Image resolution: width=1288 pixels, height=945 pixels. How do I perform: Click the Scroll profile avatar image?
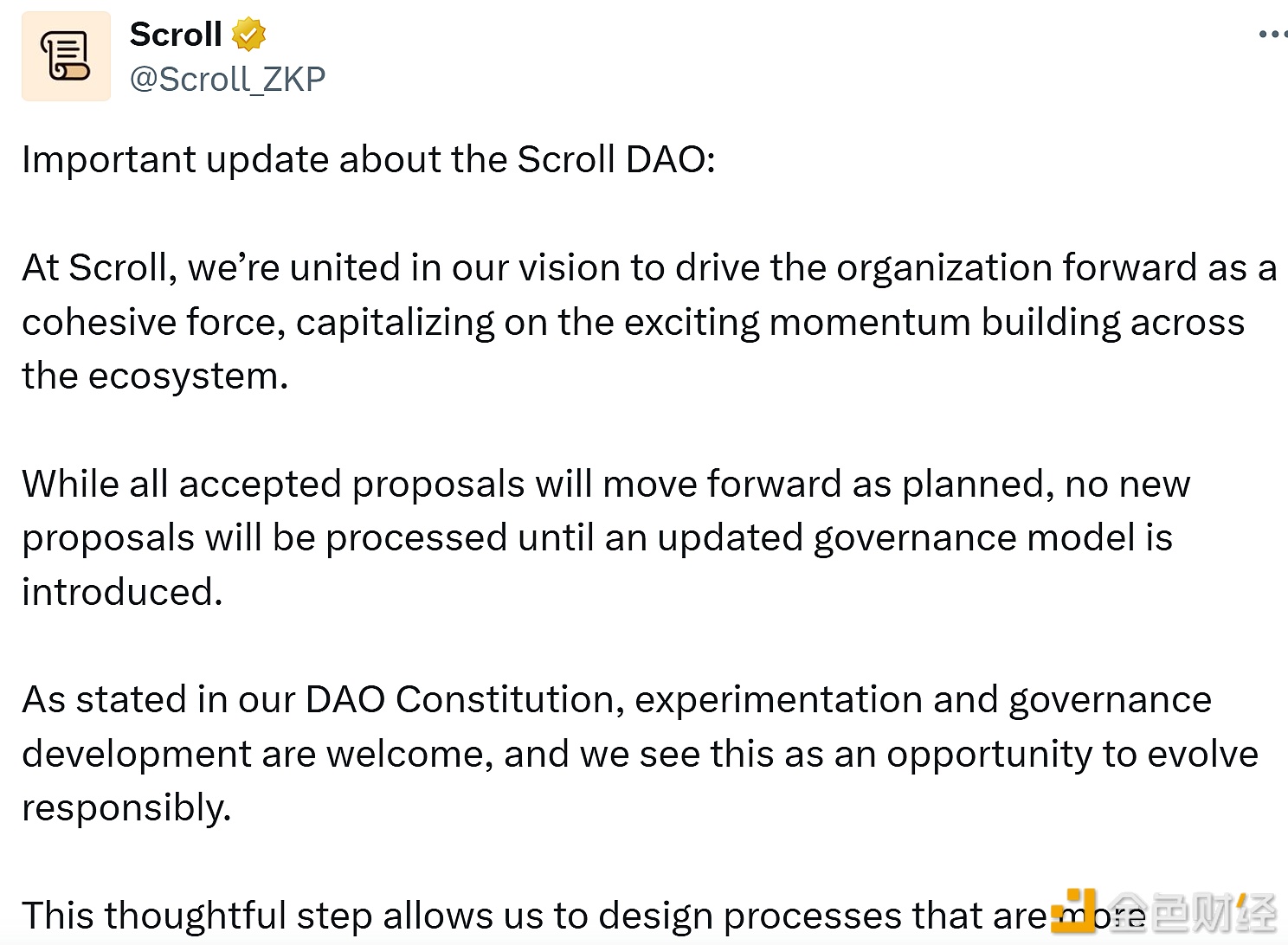pyautogui.click(x=66, y=56)
